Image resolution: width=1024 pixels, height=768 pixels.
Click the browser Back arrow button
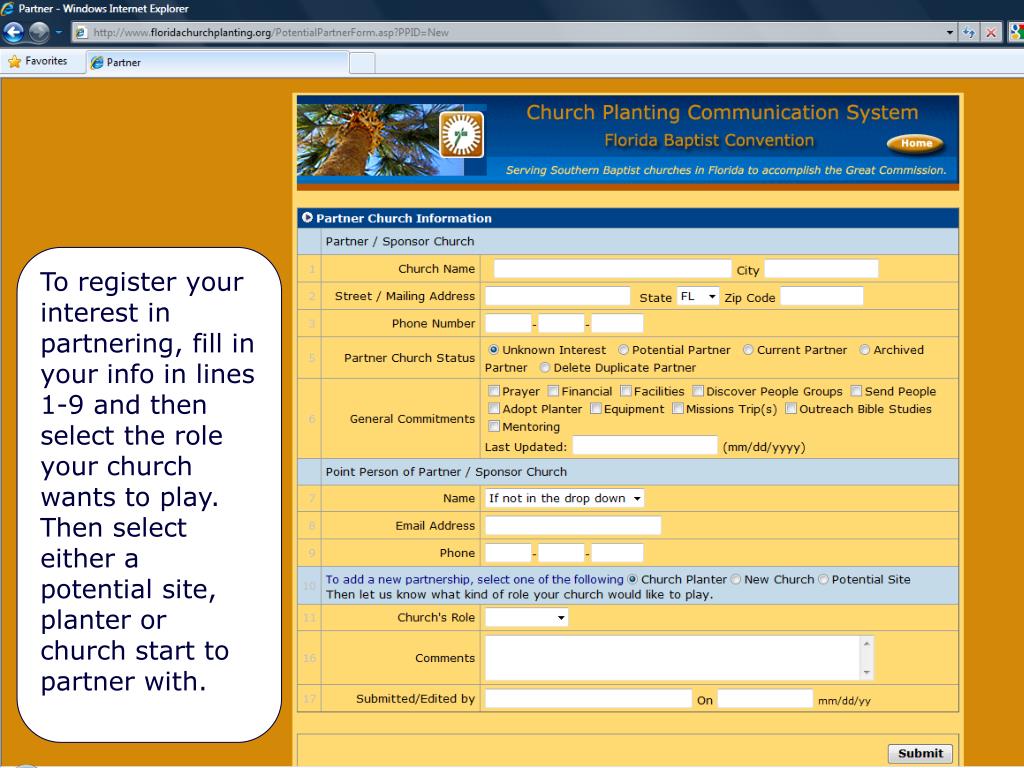[14, 32]
